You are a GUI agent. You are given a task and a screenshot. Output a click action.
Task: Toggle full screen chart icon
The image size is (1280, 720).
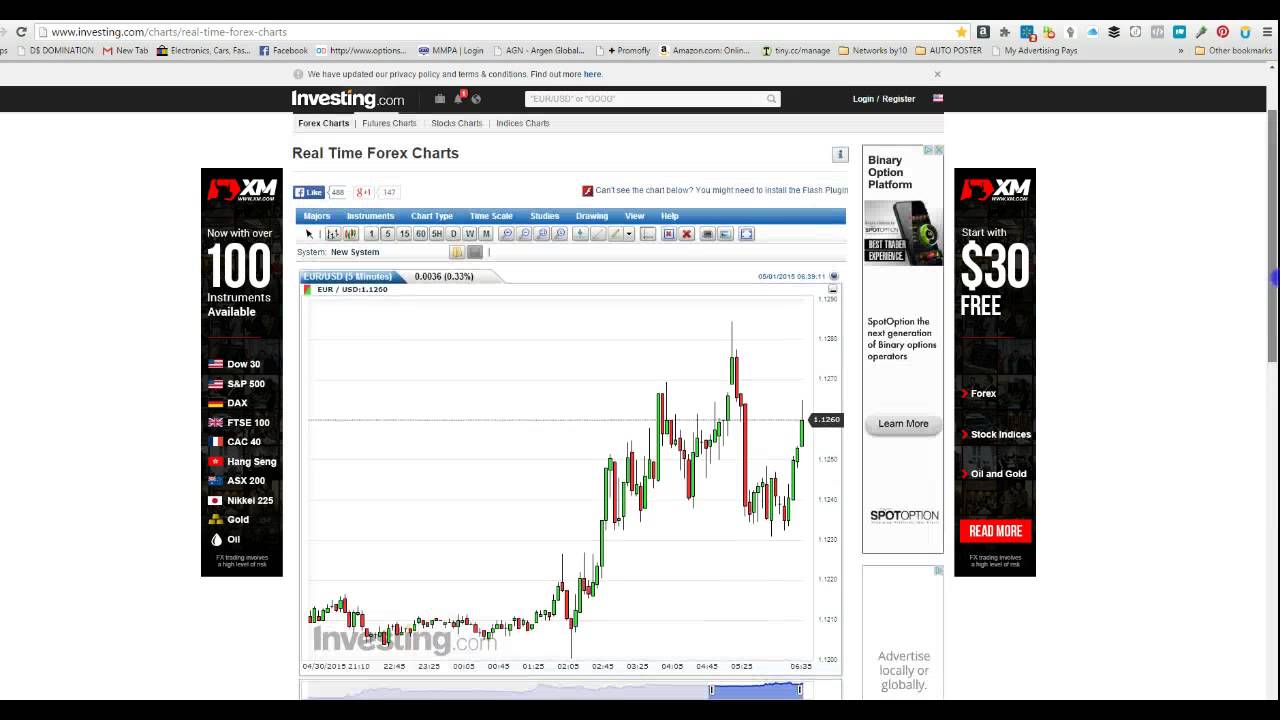pyautogui.click(x=747, y=234)
